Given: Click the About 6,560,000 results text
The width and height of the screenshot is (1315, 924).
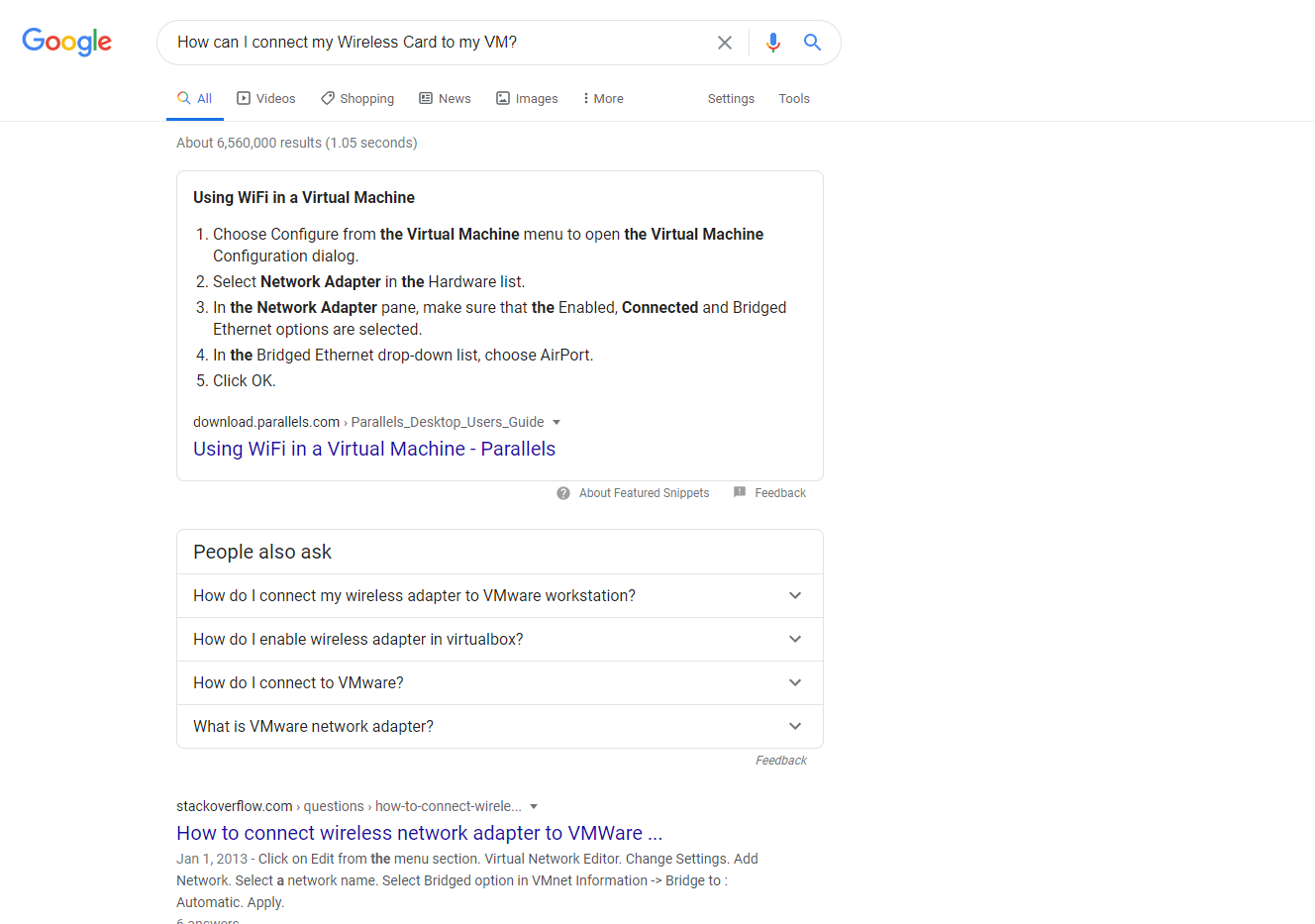Looking at the screenshot, I should tap(297, 143).
